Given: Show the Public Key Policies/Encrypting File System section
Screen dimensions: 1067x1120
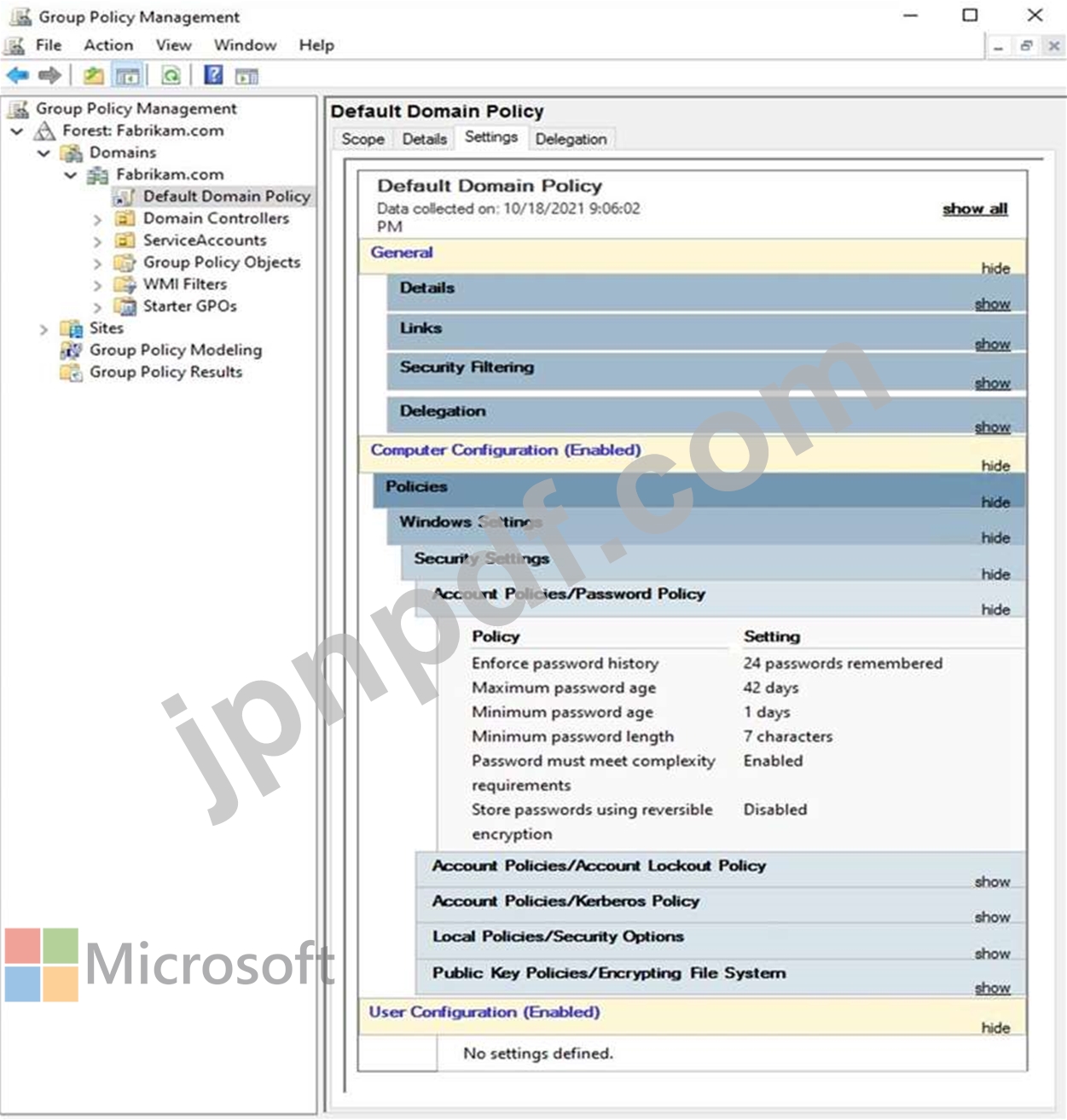Looking at the screenshot, I should click(x=993, y=989).
